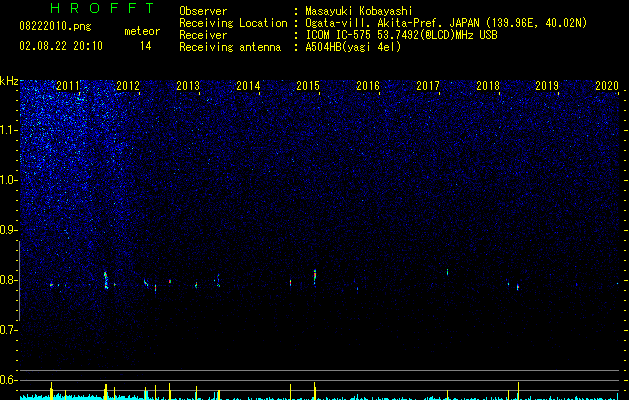Click the Ogata-vill. Akita-Pref. JAPAN location text
This screenshot has width=629, height=400.
tap(446, 23)
